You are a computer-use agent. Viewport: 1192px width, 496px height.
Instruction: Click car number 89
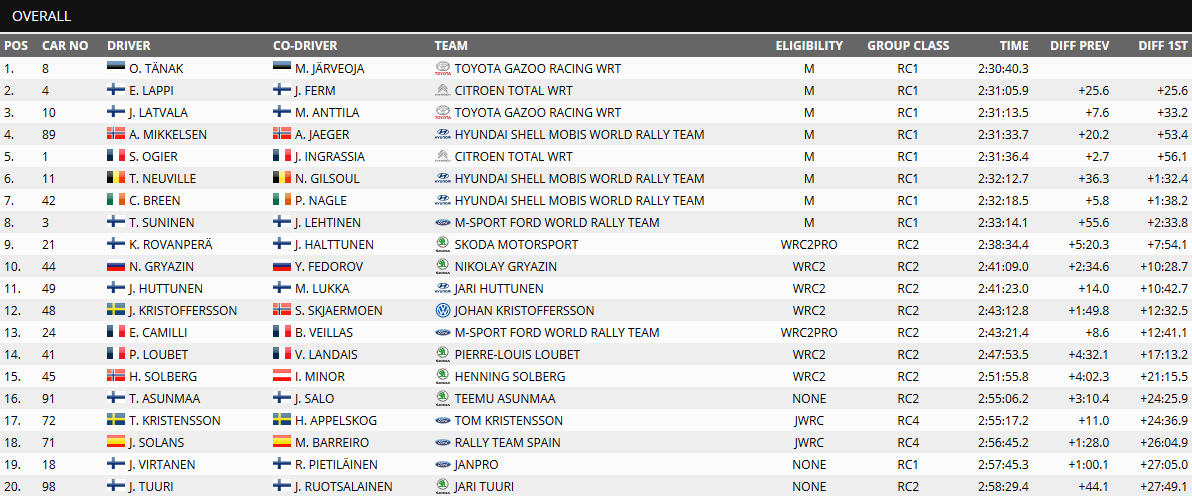pos(49,135)
